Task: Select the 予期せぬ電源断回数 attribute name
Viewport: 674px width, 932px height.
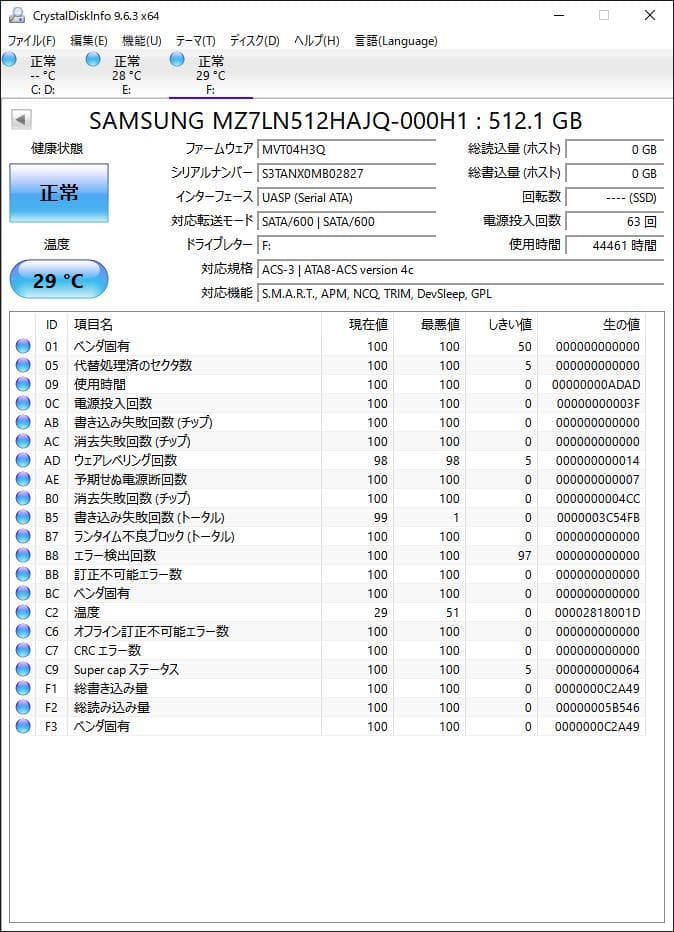Action: 130,479
